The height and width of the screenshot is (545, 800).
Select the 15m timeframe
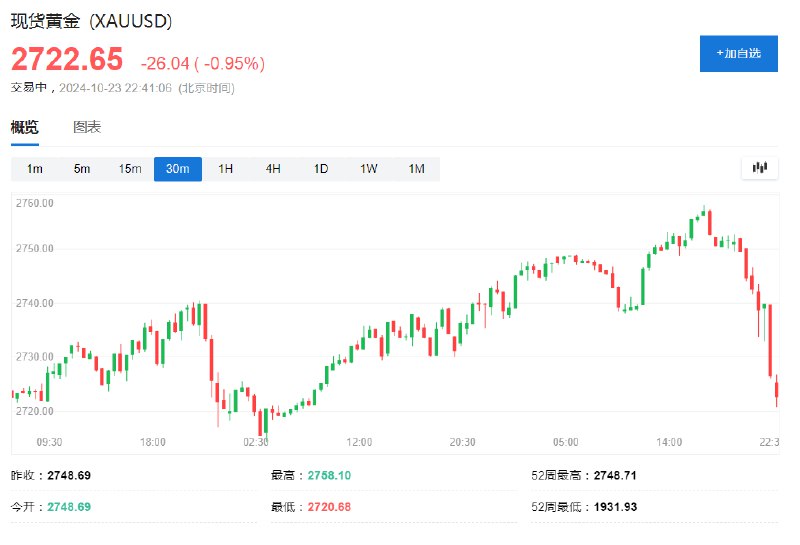[x=130, y=169]
